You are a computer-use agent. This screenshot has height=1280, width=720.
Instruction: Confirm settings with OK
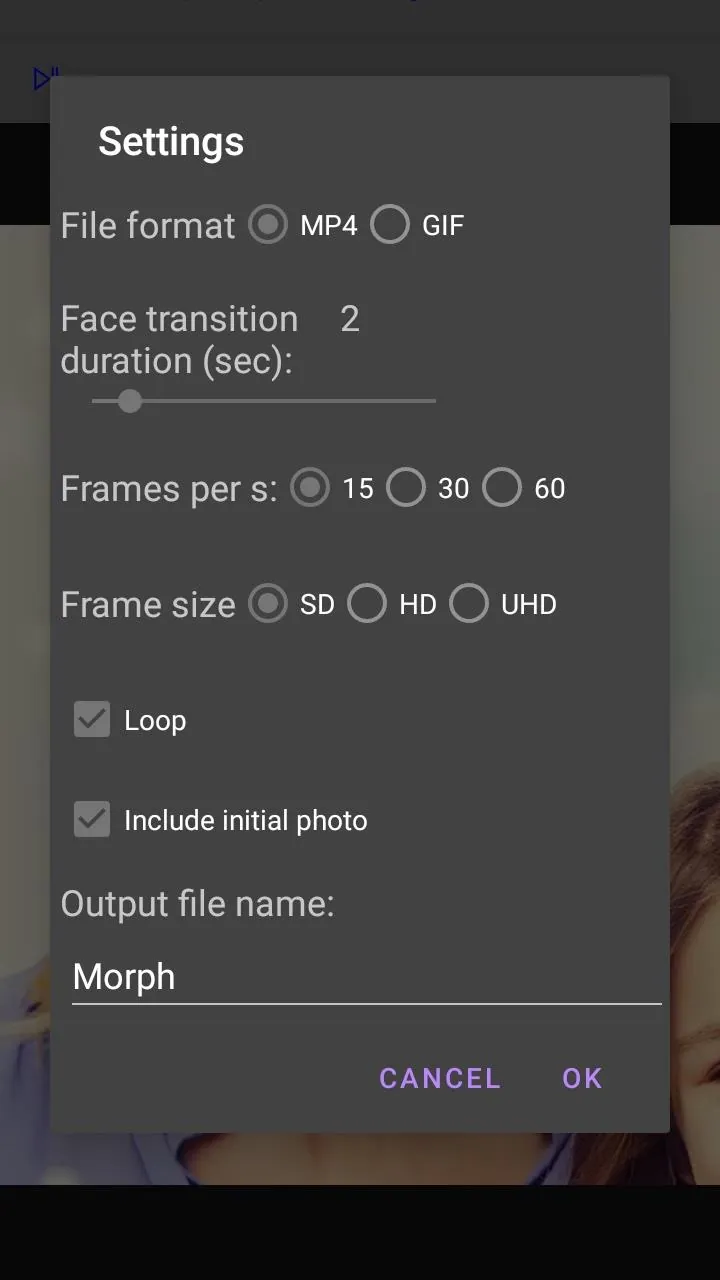coord(582,1078)
